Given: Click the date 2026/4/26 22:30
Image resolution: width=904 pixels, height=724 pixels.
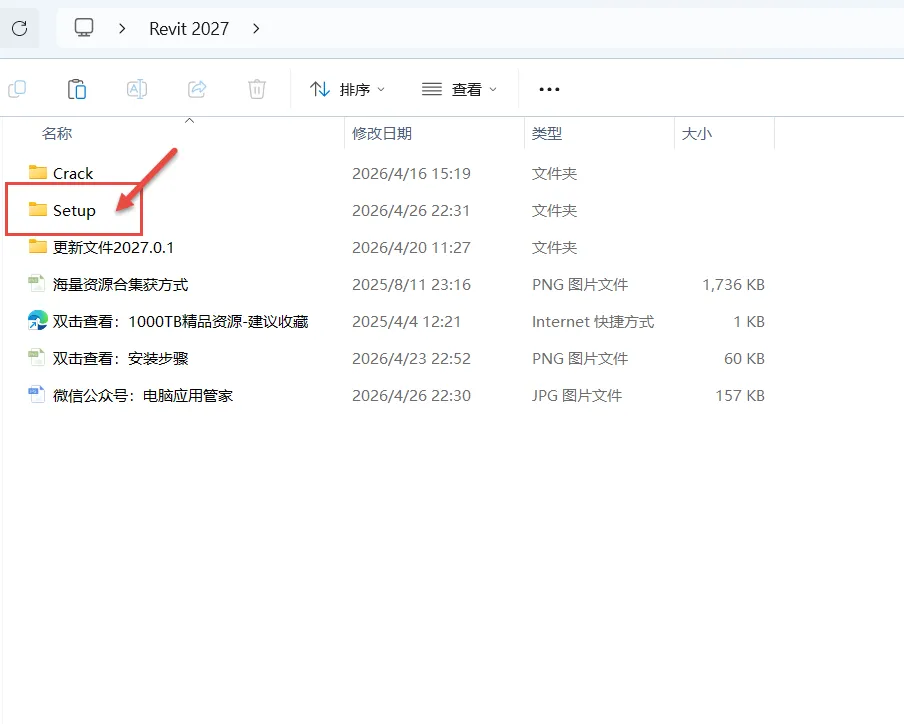Looking at the screenshot, I should (411, 395).
